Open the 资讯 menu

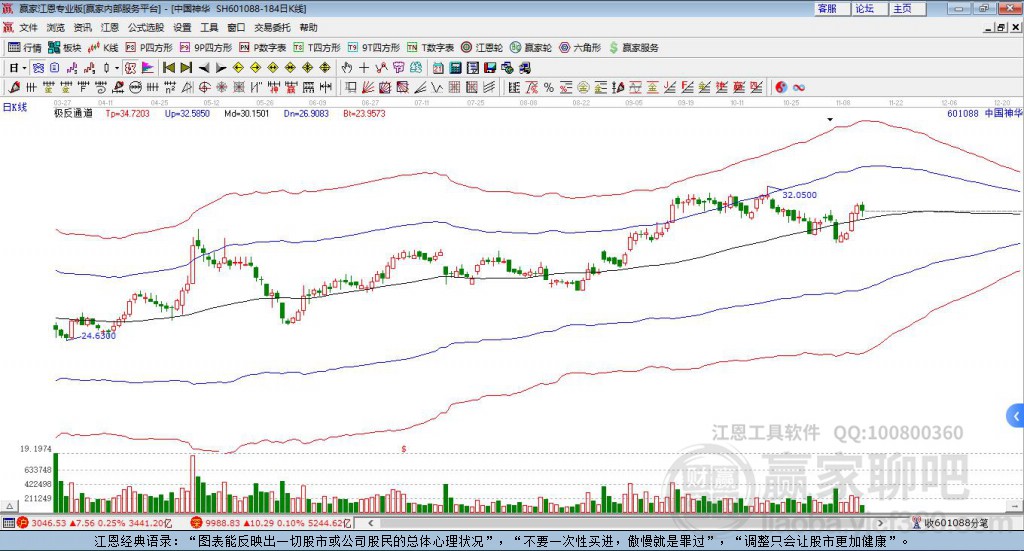pyautogui.click(x=82, y=27)
